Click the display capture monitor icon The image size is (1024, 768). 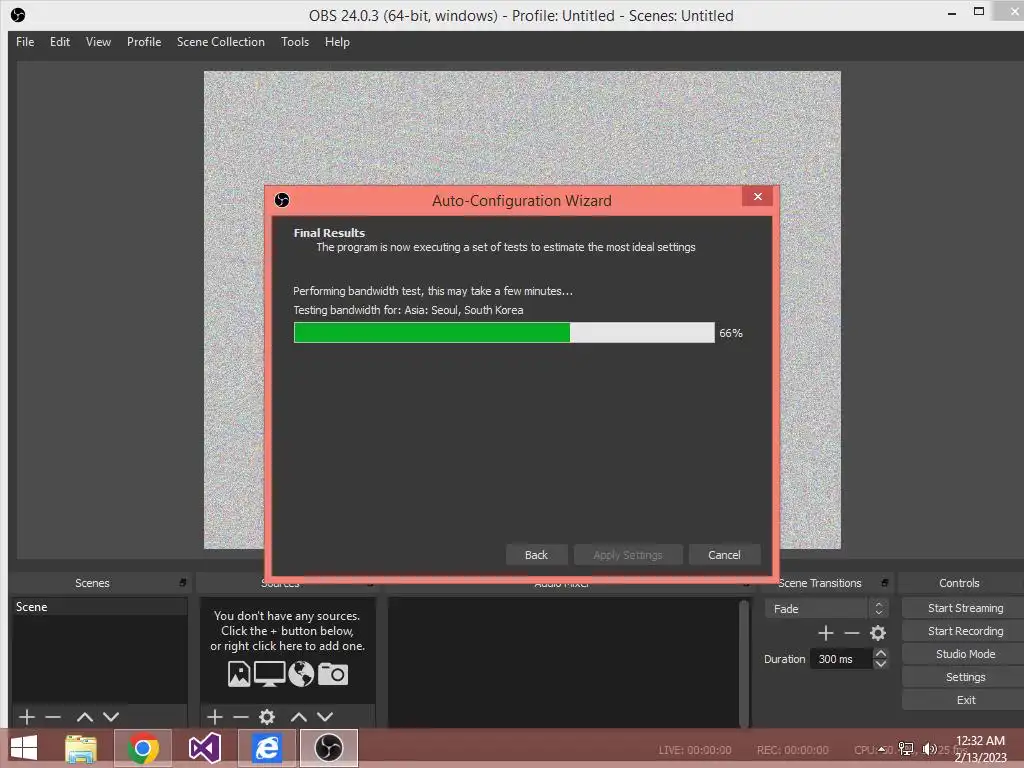click(x=270, y=674)
